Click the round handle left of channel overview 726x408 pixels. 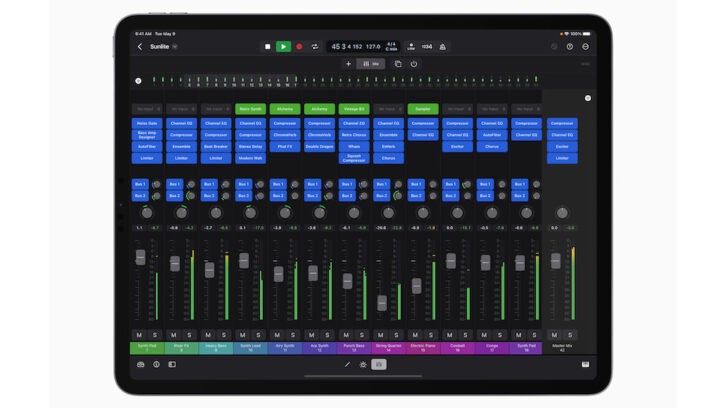138,81
